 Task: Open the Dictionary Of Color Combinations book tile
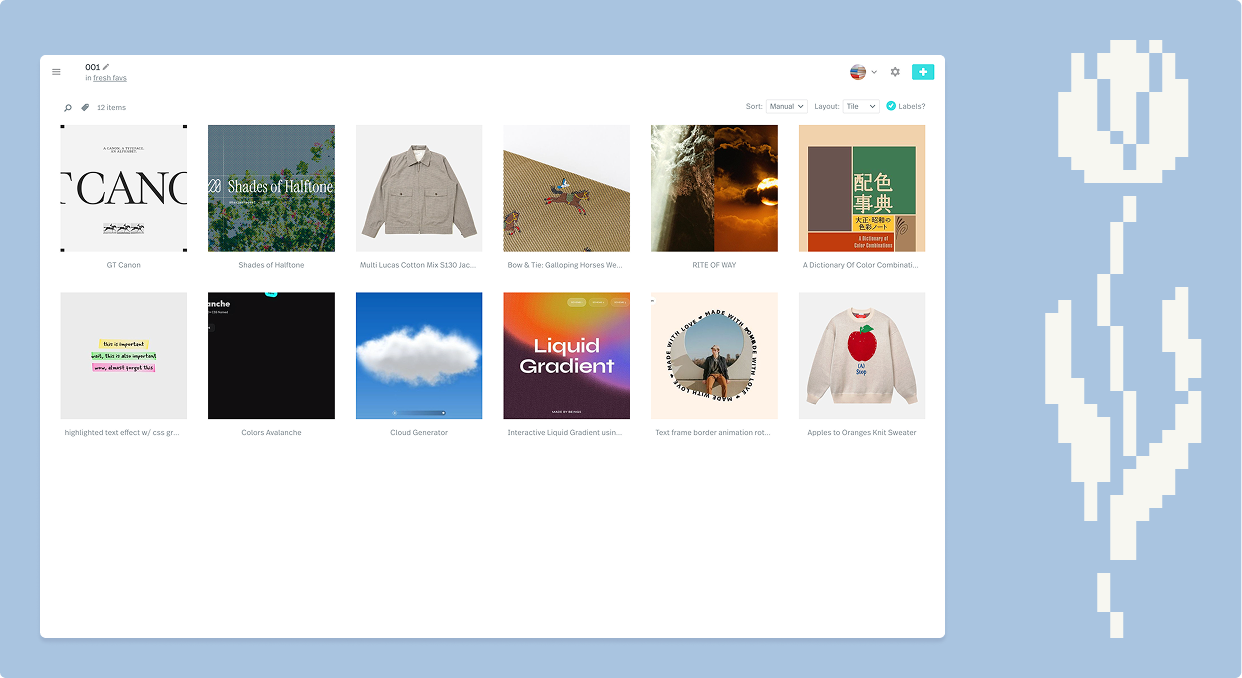click(x=862, y=188)
